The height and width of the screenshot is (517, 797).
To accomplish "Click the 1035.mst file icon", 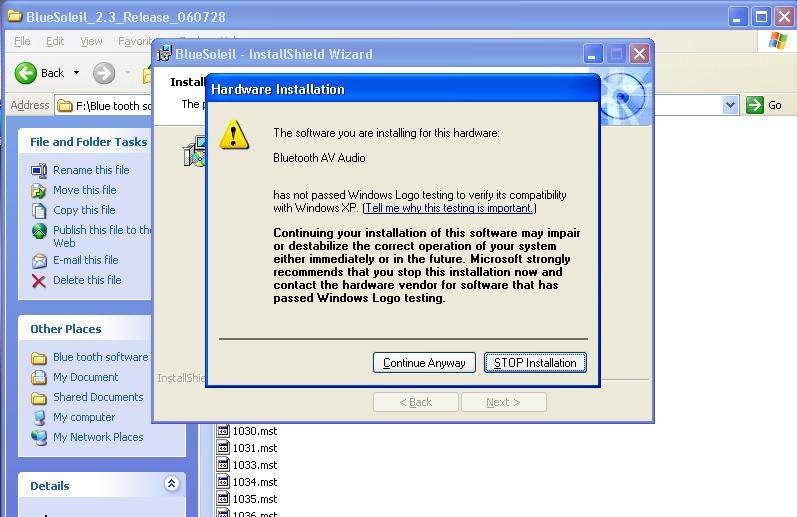I will click(x=223, y=498).
